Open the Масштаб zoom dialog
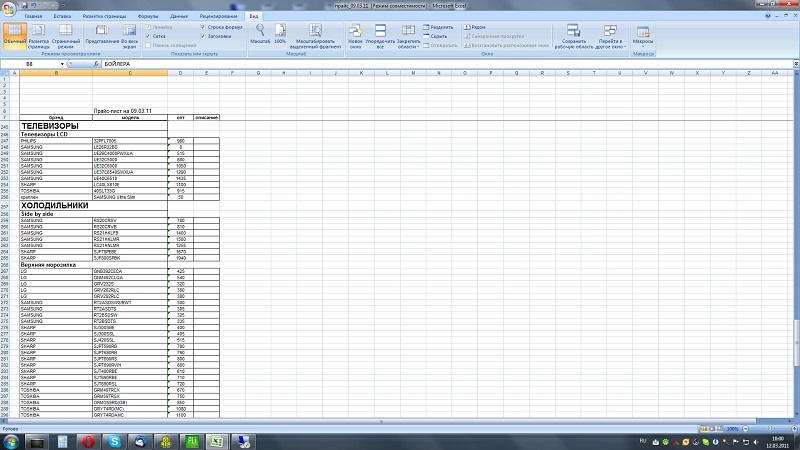 260,34
